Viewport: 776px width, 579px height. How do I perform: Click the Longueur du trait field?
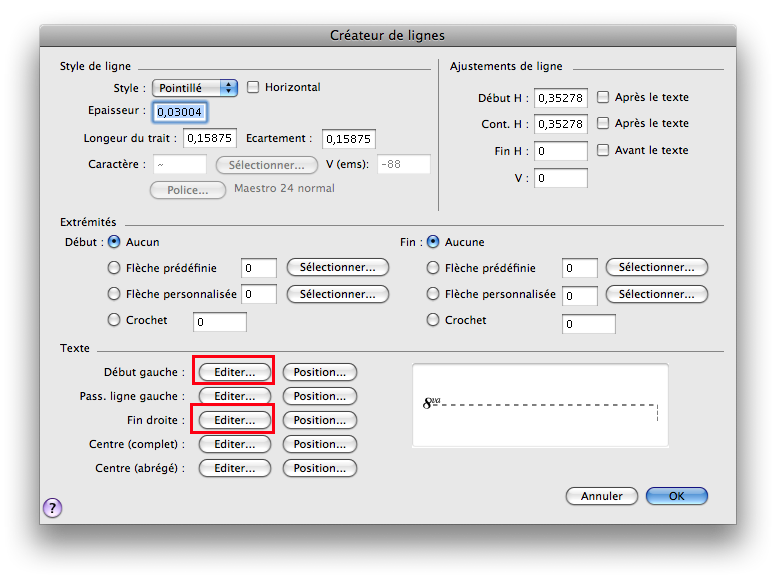pyautogui.click(x=208, y=139)
